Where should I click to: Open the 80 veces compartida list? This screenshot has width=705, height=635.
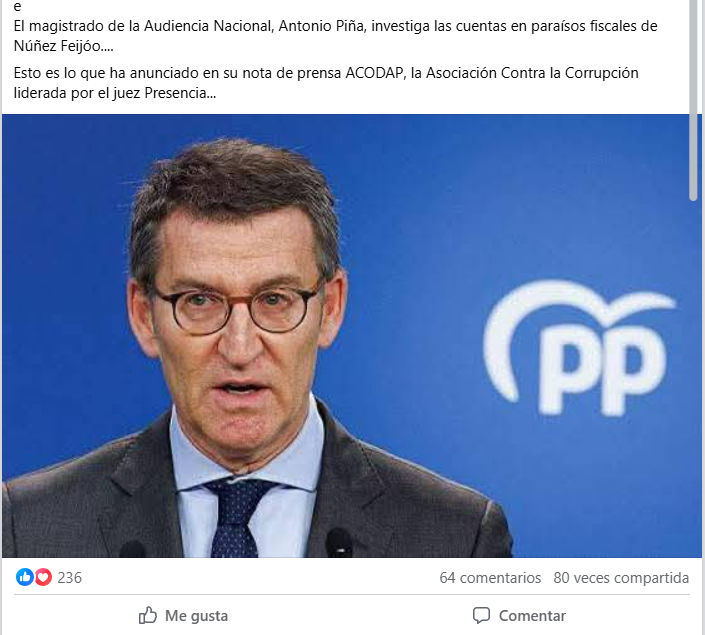(621, 577)
